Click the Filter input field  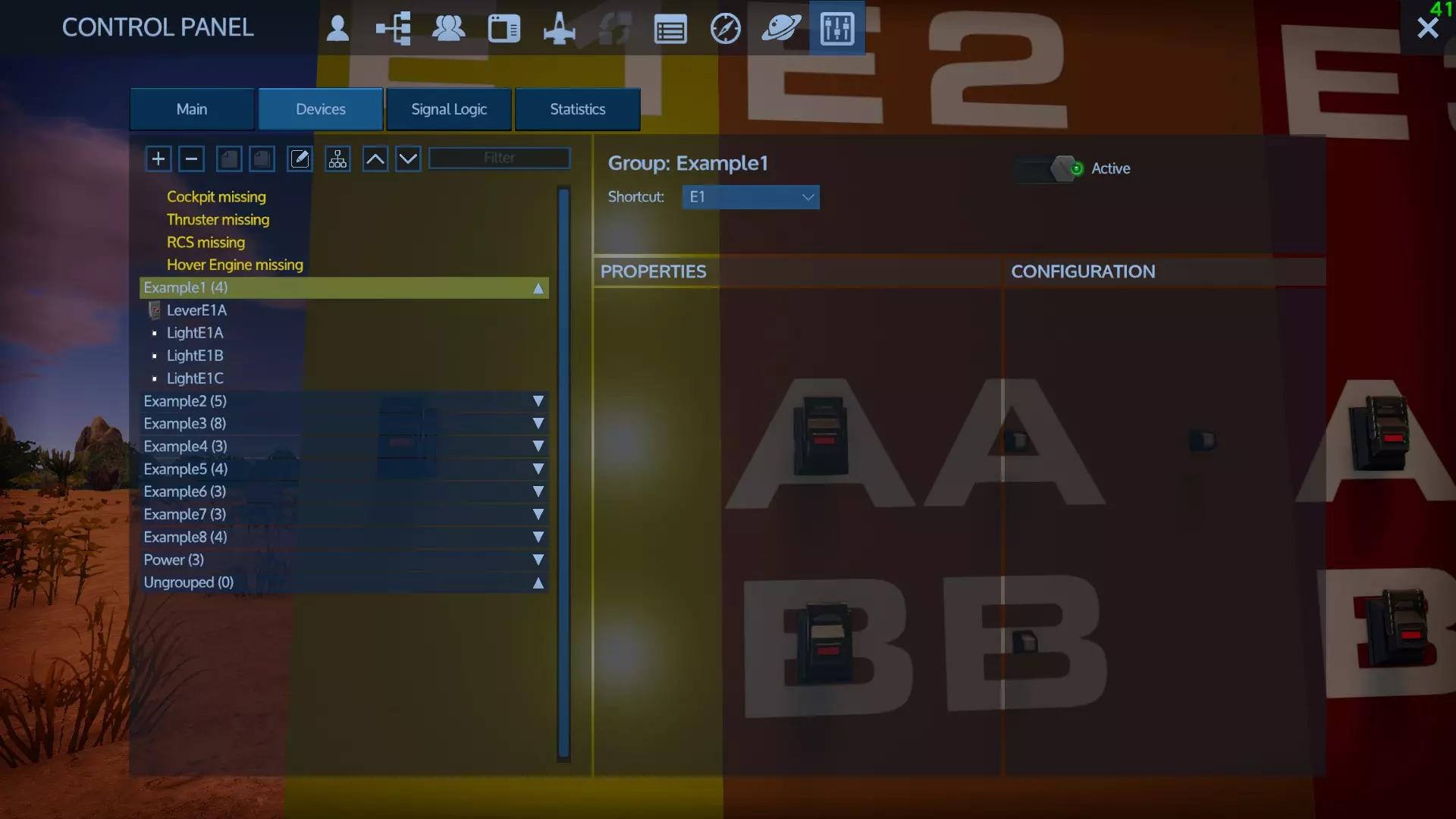(499, 158)
